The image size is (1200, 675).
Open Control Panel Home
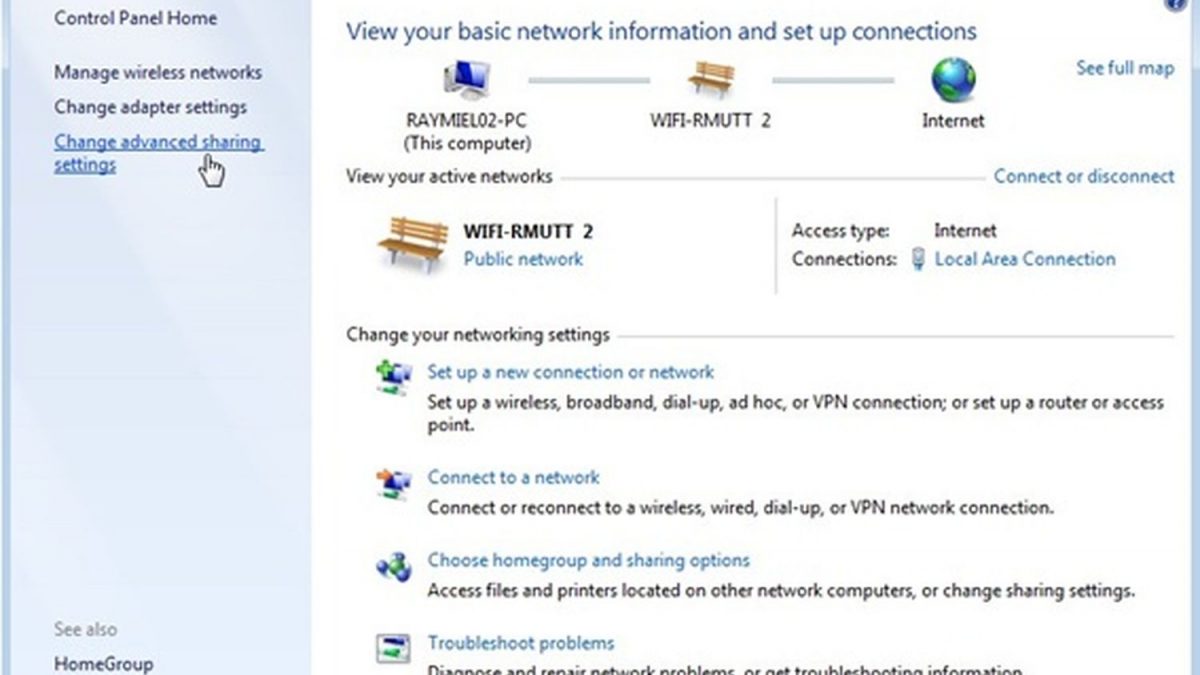click(135, 18)
